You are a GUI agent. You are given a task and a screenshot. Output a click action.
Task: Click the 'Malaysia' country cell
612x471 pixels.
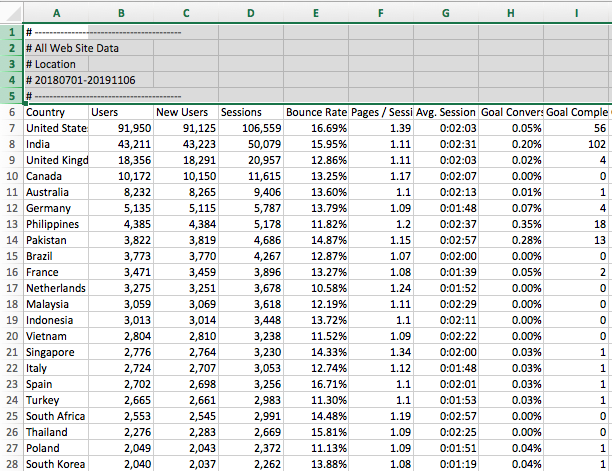point(56,304)
